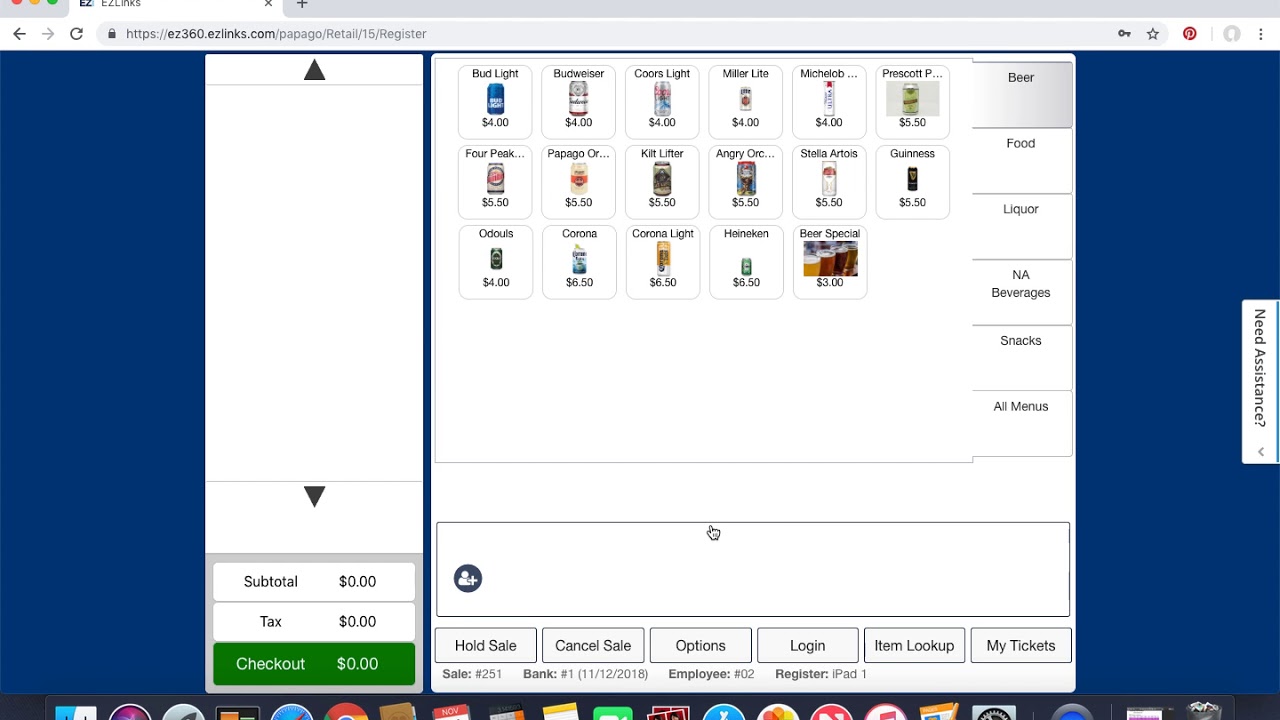Viewport: 1280px width, 720px height.
Task: Open the Chrome profile avatar
Action: click(x=1232, y=34)
